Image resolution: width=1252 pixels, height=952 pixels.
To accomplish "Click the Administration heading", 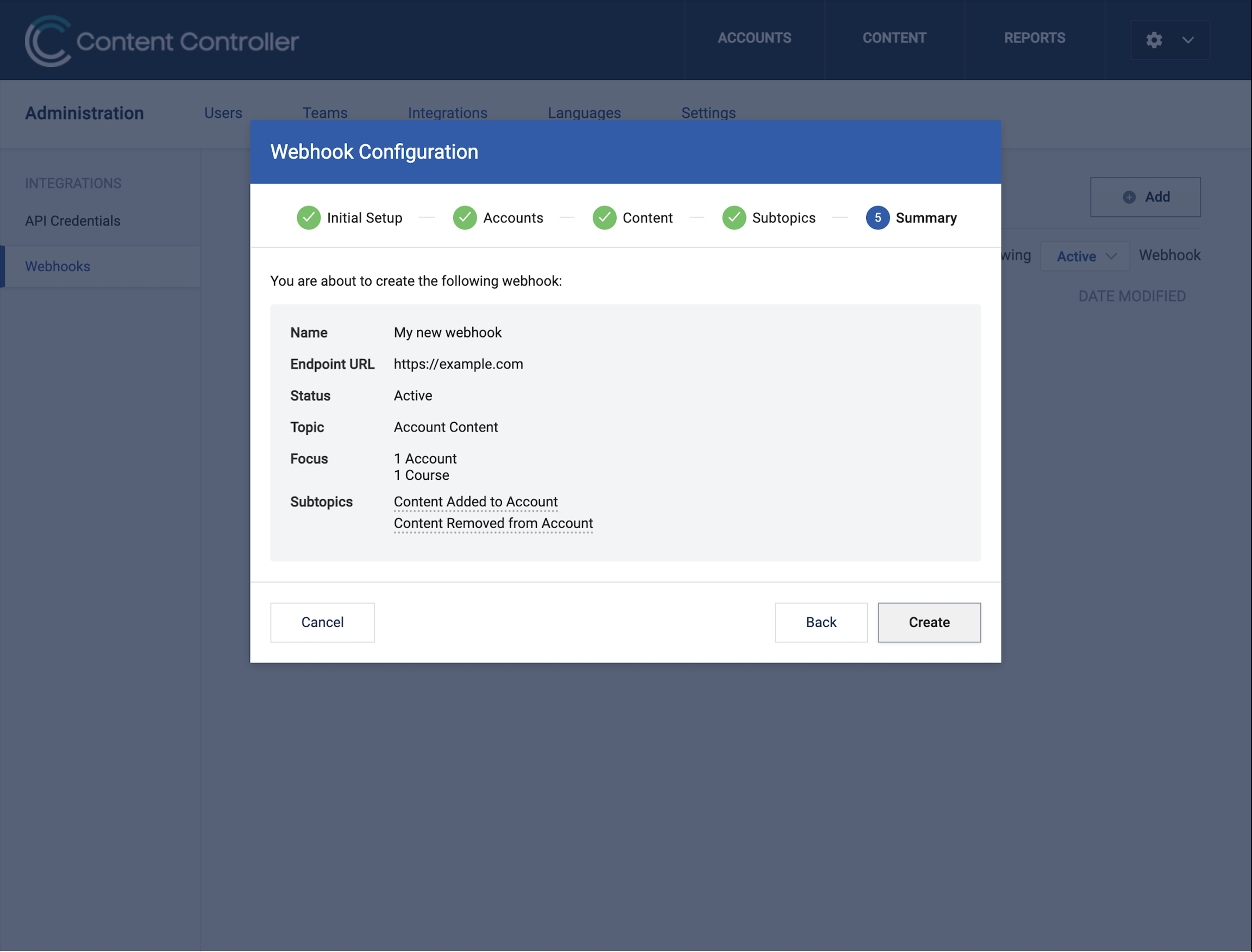I will pos(84,113).
